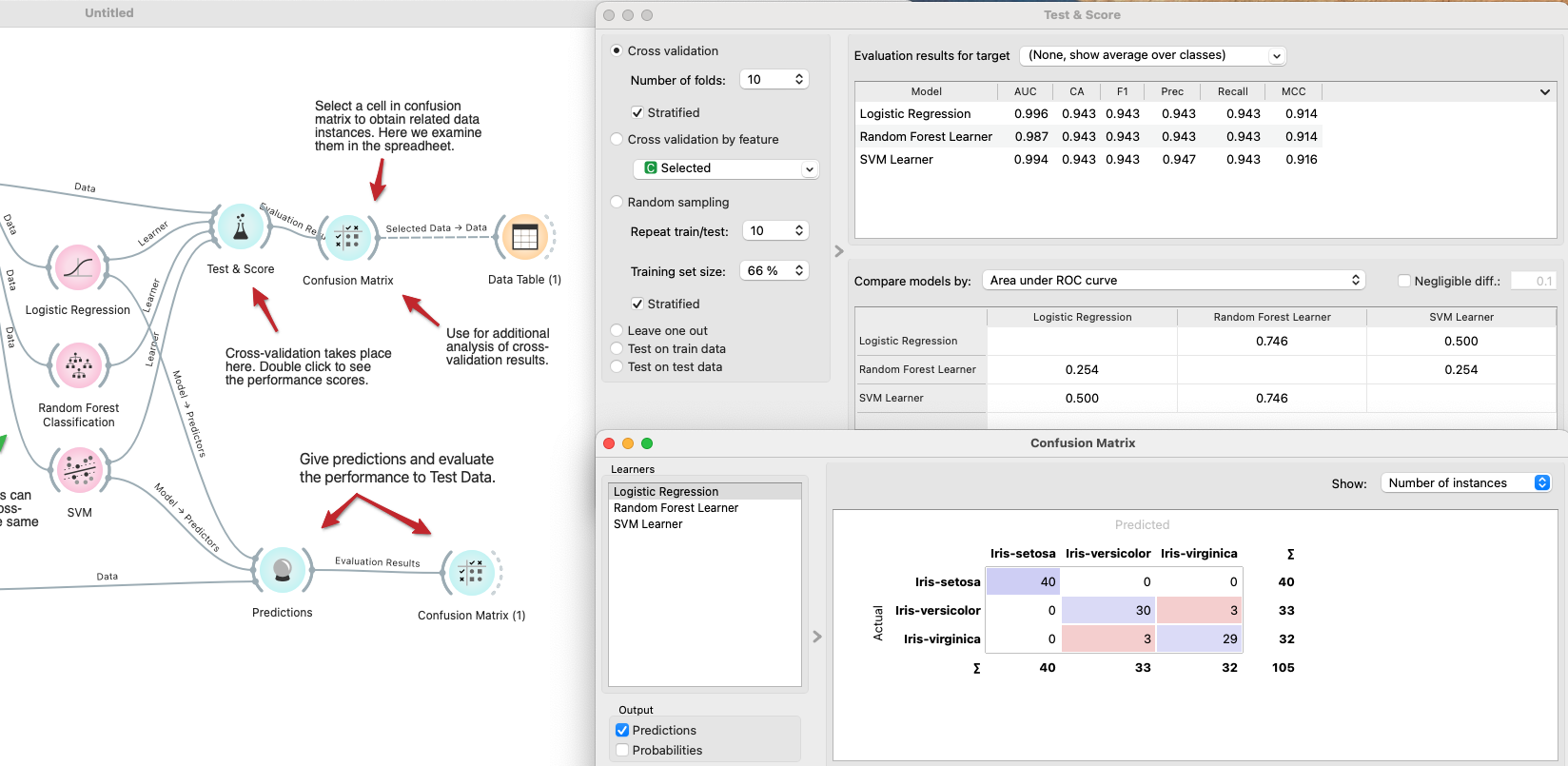Toggle the Negligible diff. checkbox
This screenshot has width=1568, height=766.
point(1403,281)
